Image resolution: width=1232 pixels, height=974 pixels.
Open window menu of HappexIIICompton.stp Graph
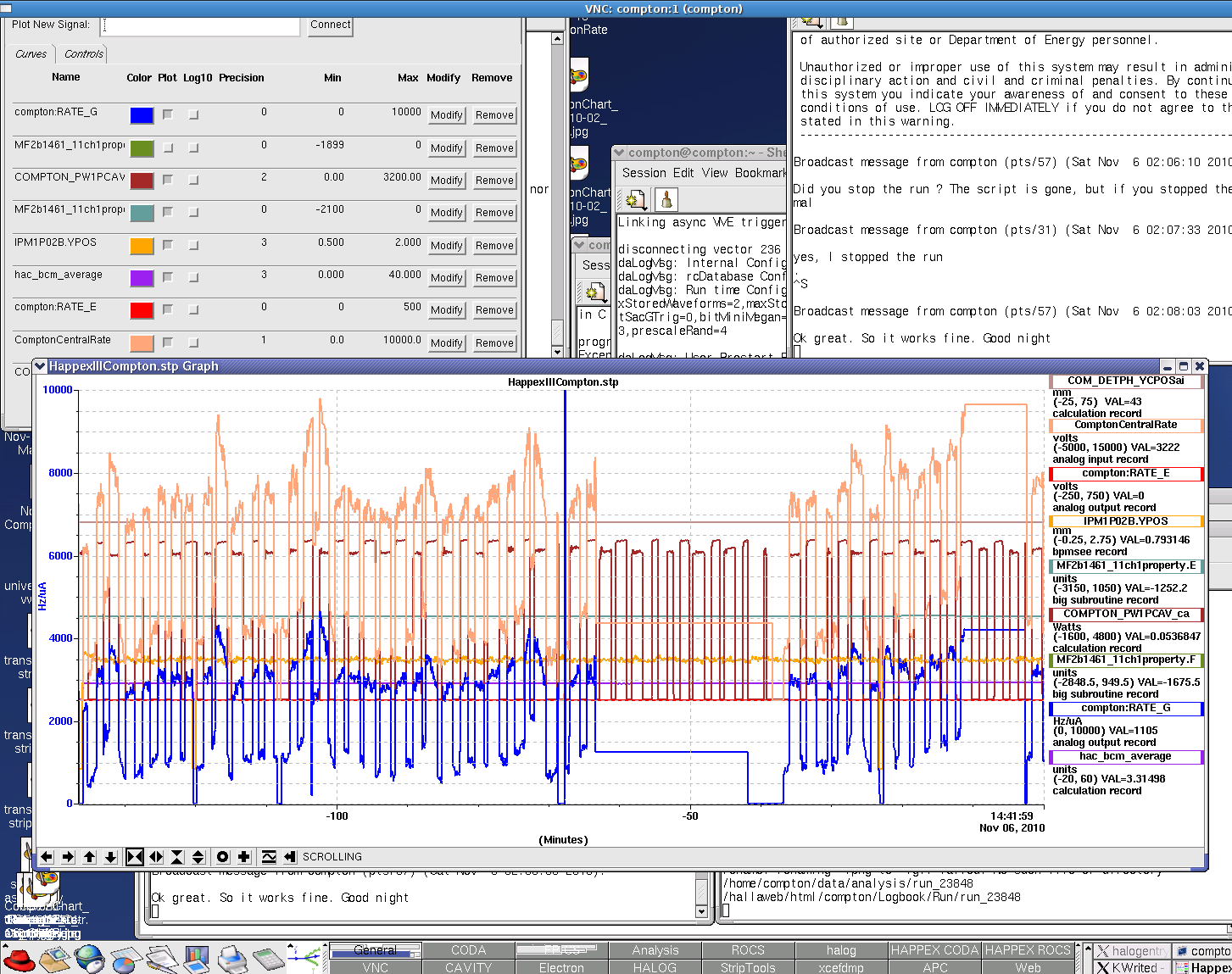point(40,366)
